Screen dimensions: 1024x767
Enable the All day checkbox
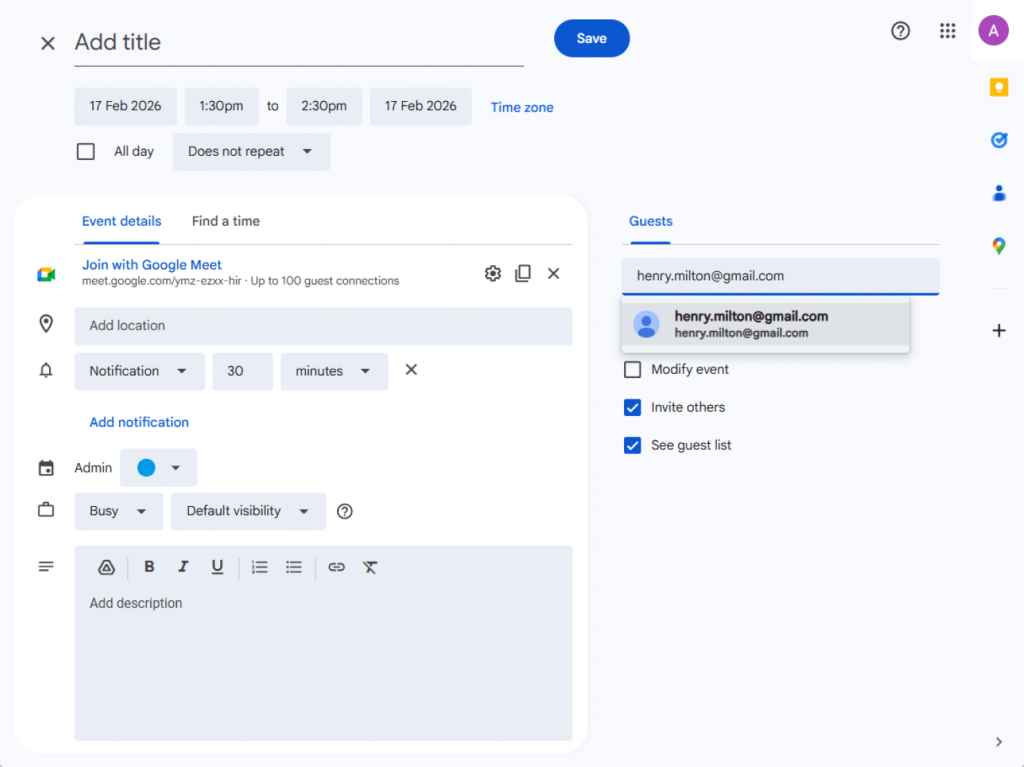(x=86, y=152)
